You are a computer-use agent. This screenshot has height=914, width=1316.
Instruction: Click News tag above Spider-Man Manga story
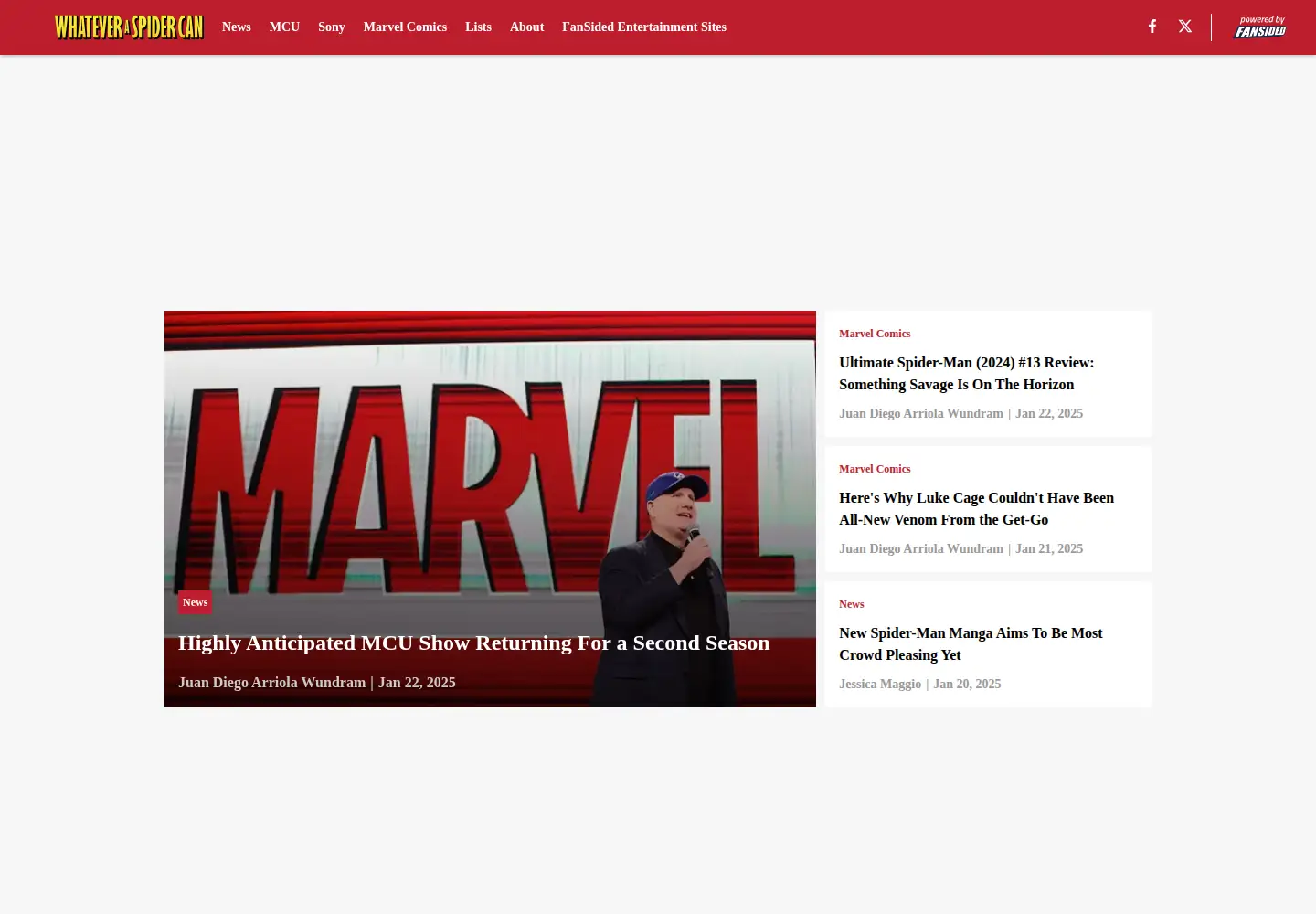point(851,604)
